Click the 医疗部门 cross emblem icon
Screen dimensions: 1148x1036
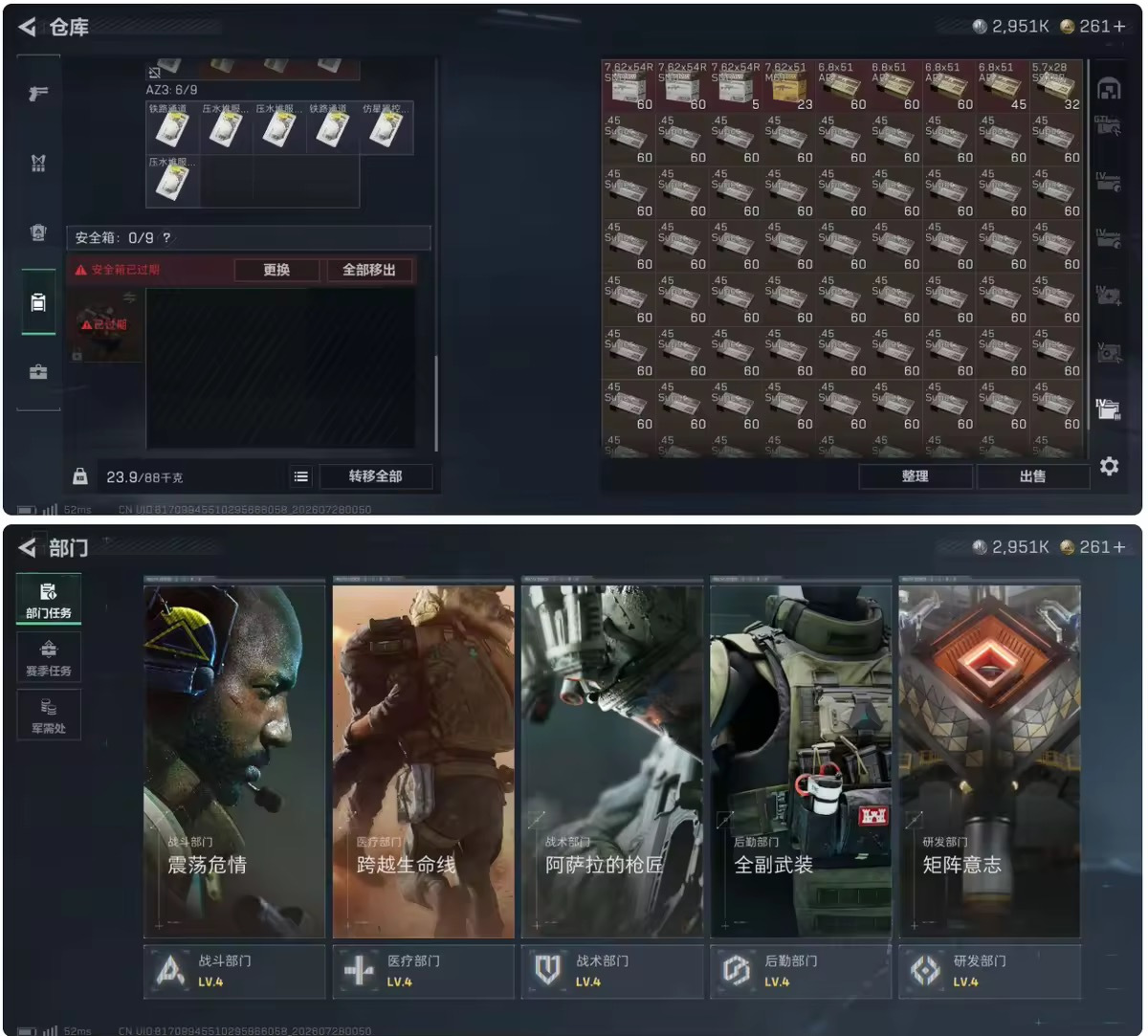360,972
